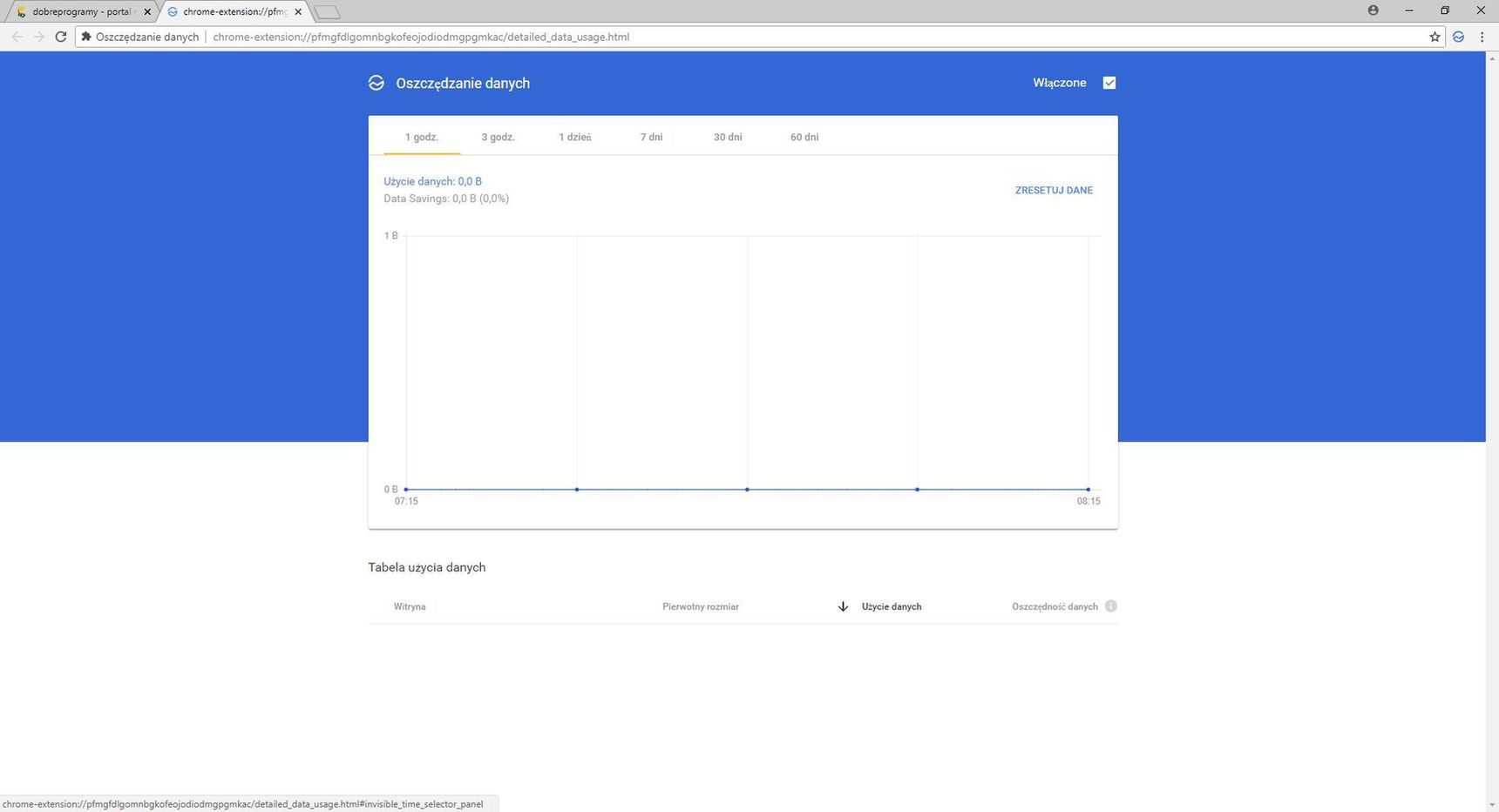Click the 07:15 time label on chart
1499x812 pixels.
[x=406, y=501]
